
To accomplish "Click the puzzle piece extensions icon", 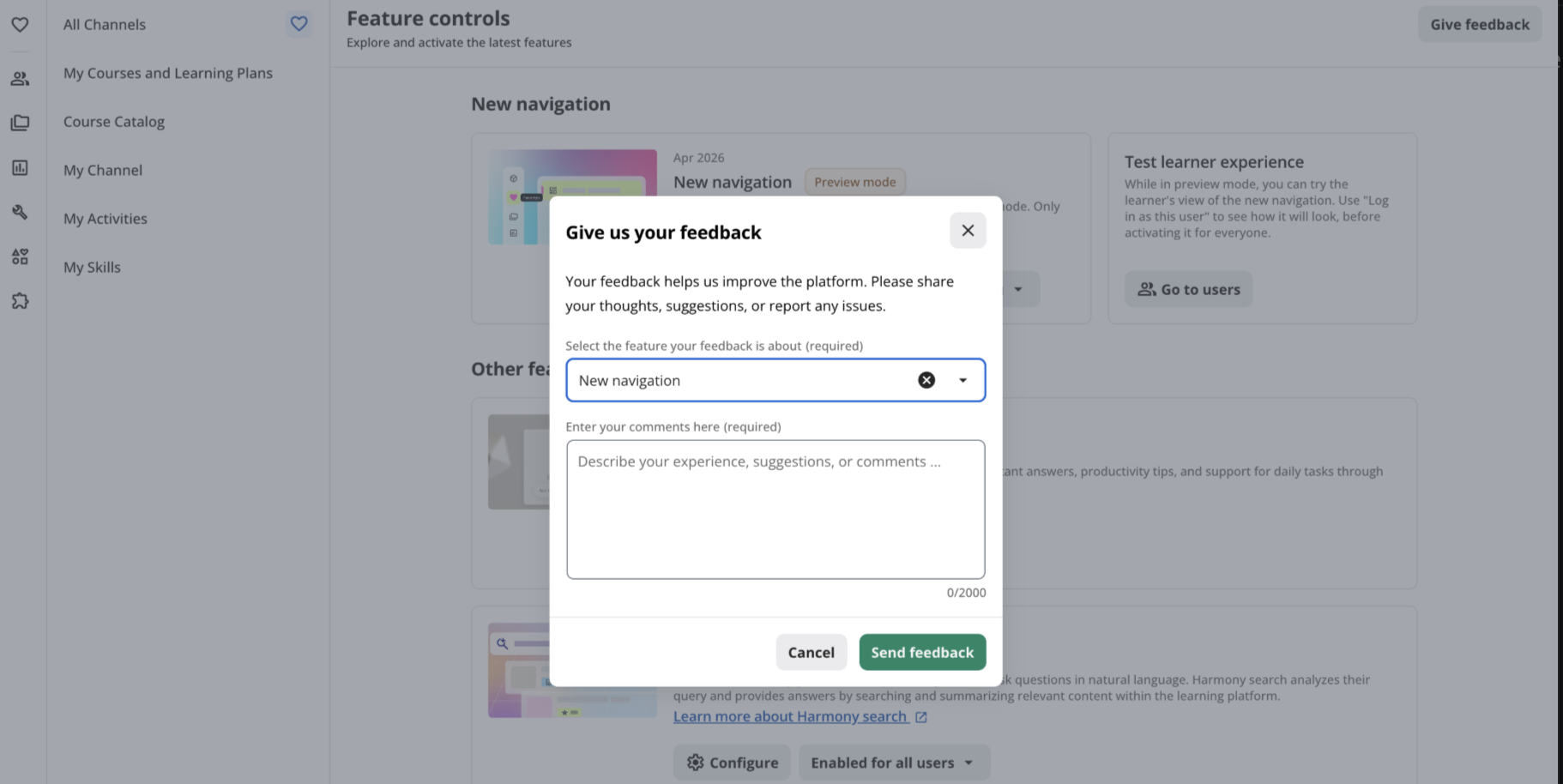I will 20,301.
